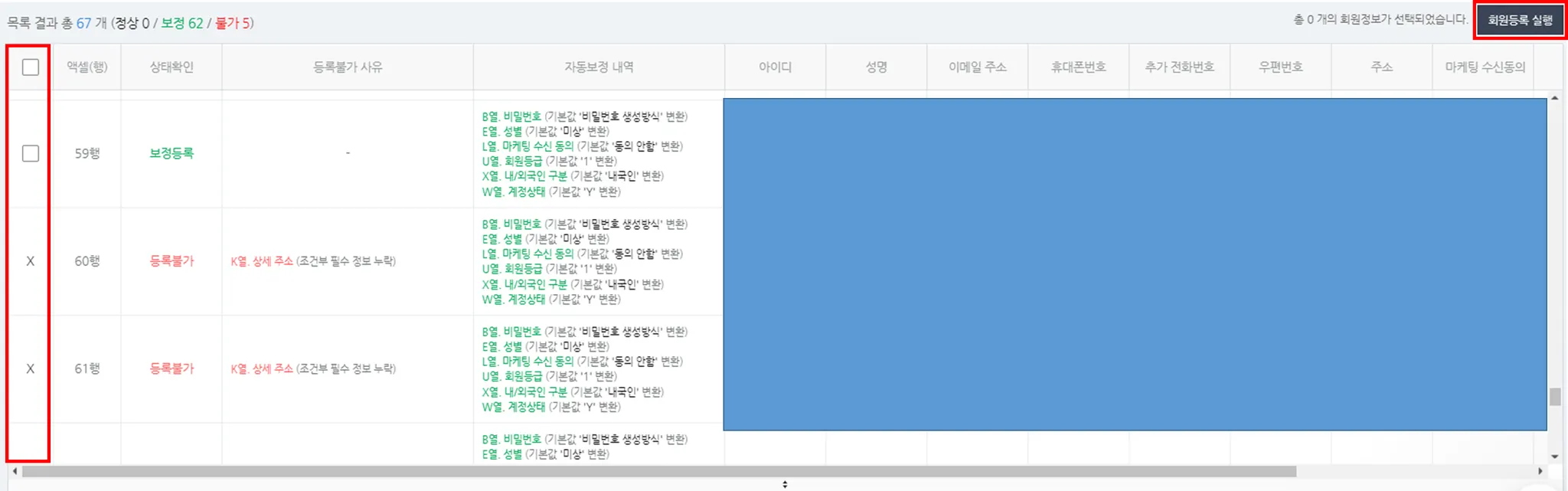
Task: Click the 성명 column header
Action: coord(876,67)
